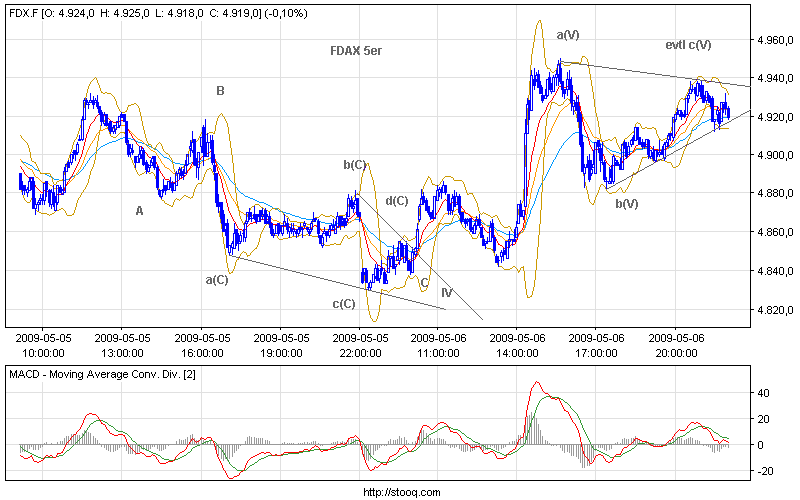This screenshot has height=500, width=800.
Task: Click the 13:00:00 time axis label
Action: [x=122, y=353]
